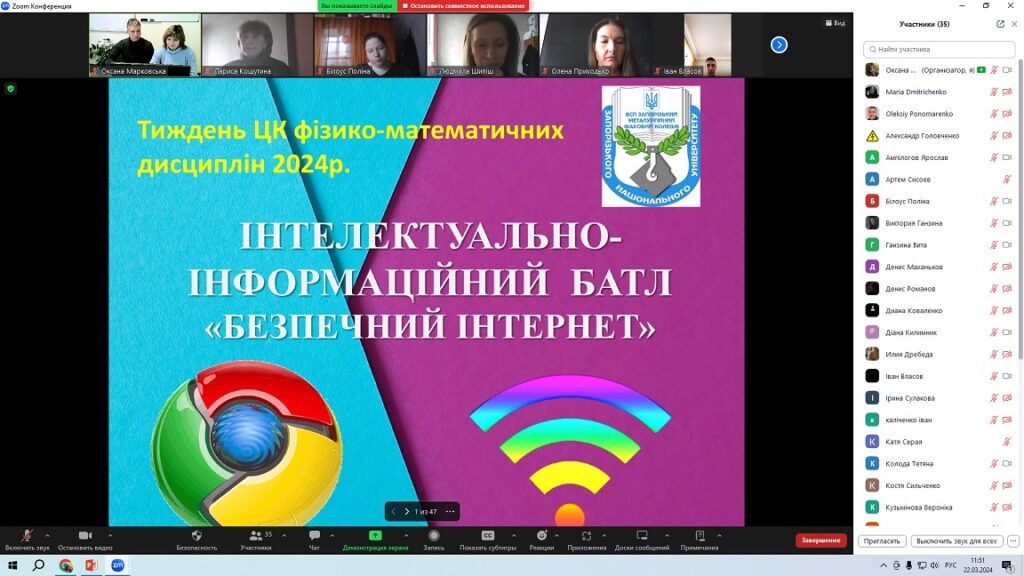The width and height of the screenshot is (1024, 576).
Task: Open the Security (Безопасность) shield icon
Action: click(x=197, y=536)
